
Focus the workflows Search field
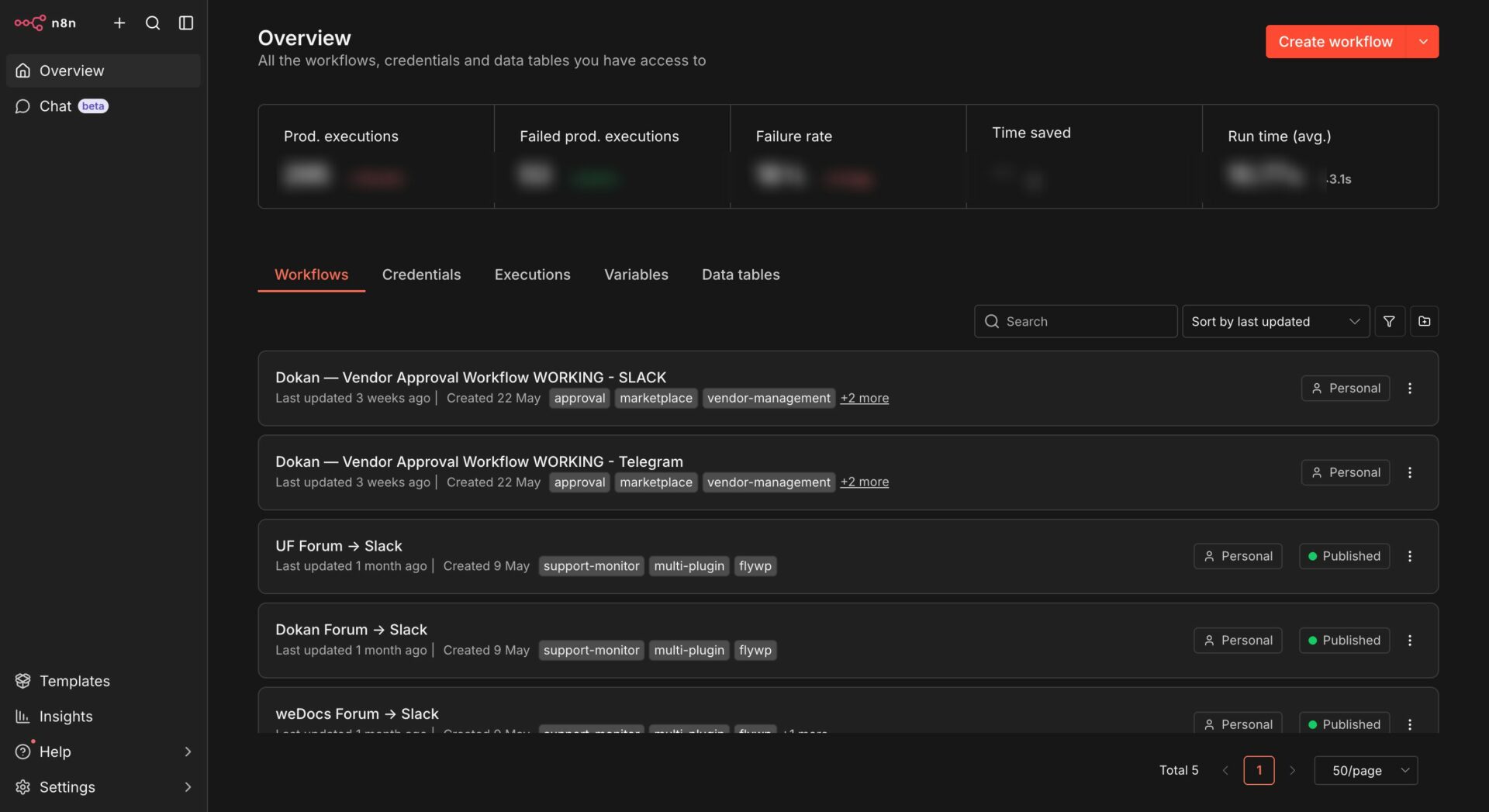1076,321
